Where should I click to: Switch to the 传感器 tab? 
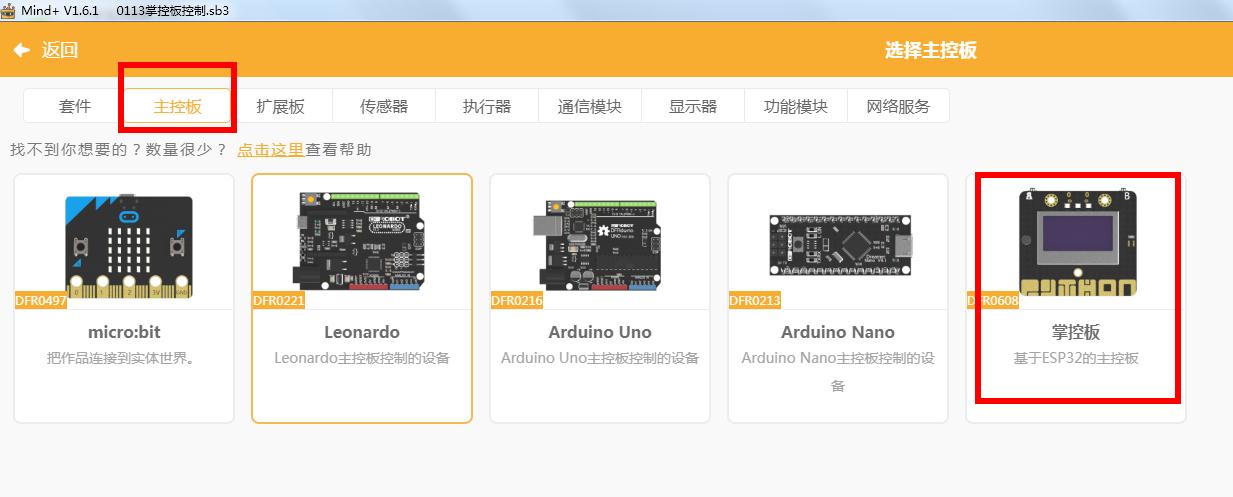(x=384, y=106)
